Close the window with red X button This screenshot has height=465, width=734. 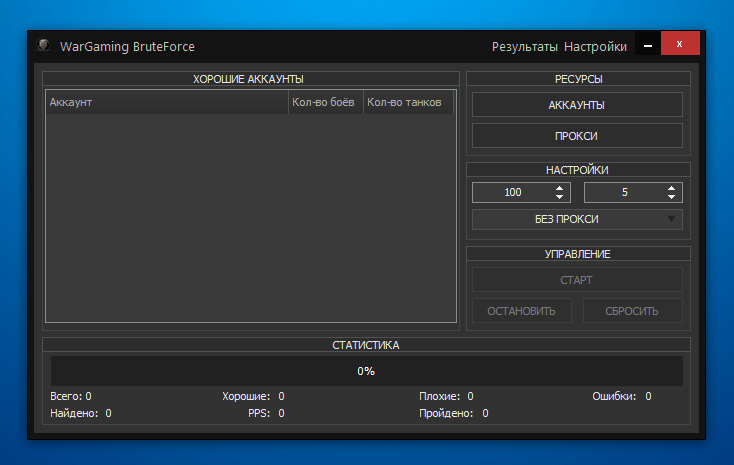point(679,45)
